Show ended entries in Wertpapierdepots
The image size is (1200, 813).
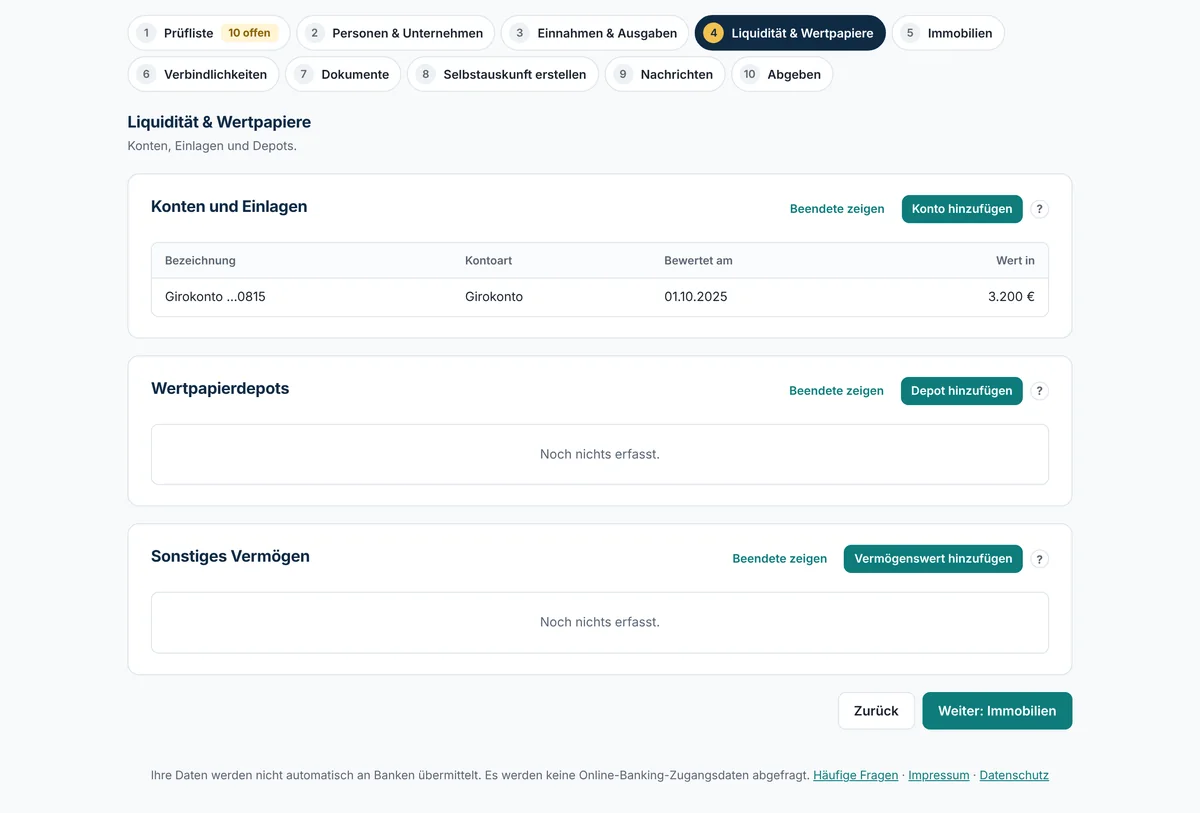(x=836, y=391)
